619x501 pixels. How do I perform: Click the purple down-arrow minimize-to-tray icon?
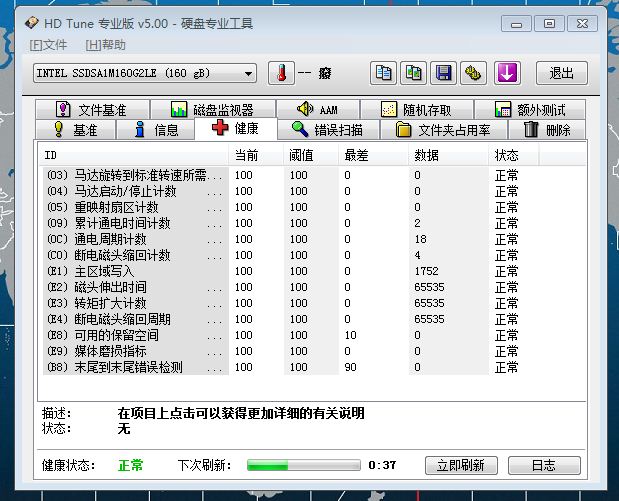[507, 73]
